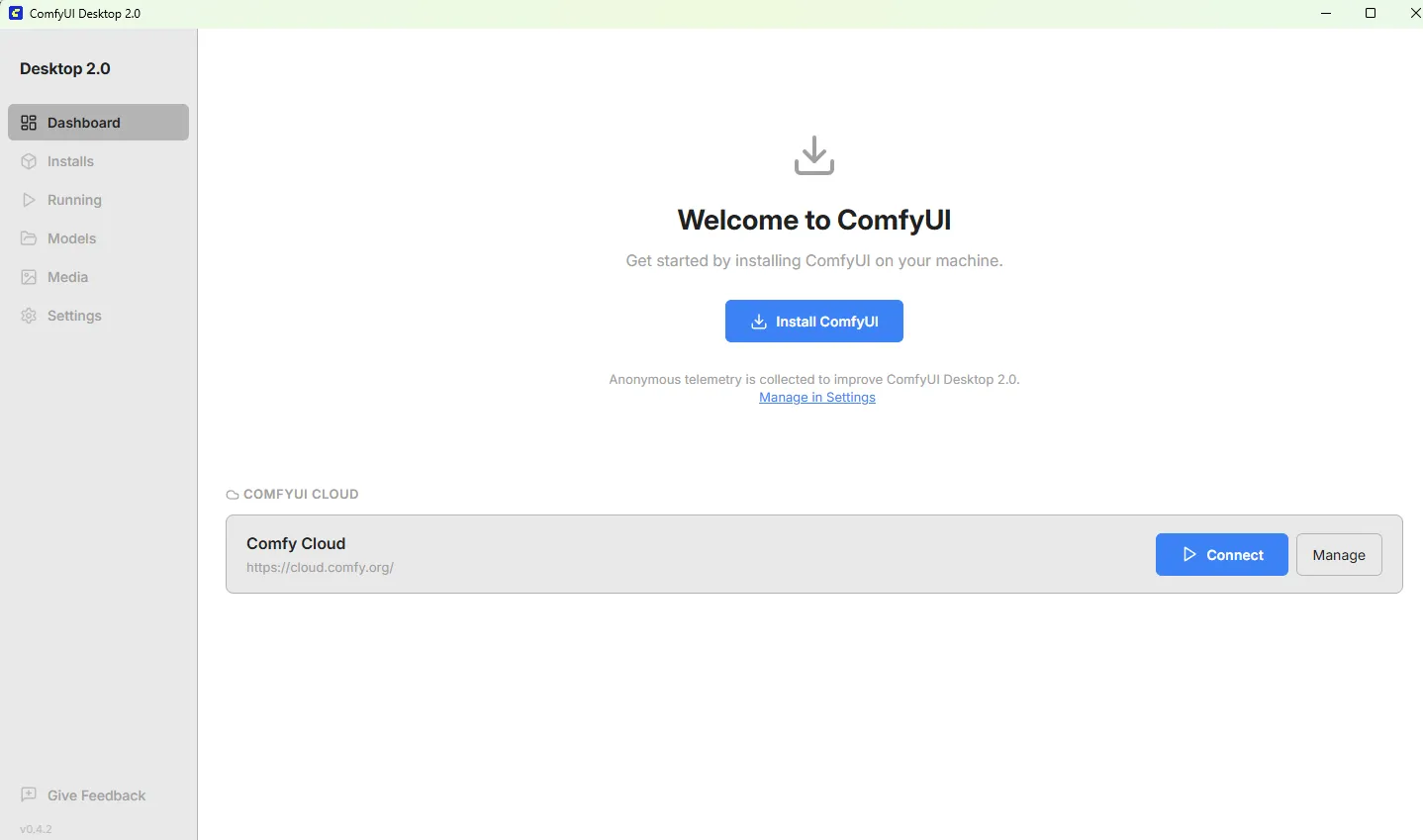The image size is (1423, 840).
Task: Open the Installs section
Action: click(x=70, y=161)
